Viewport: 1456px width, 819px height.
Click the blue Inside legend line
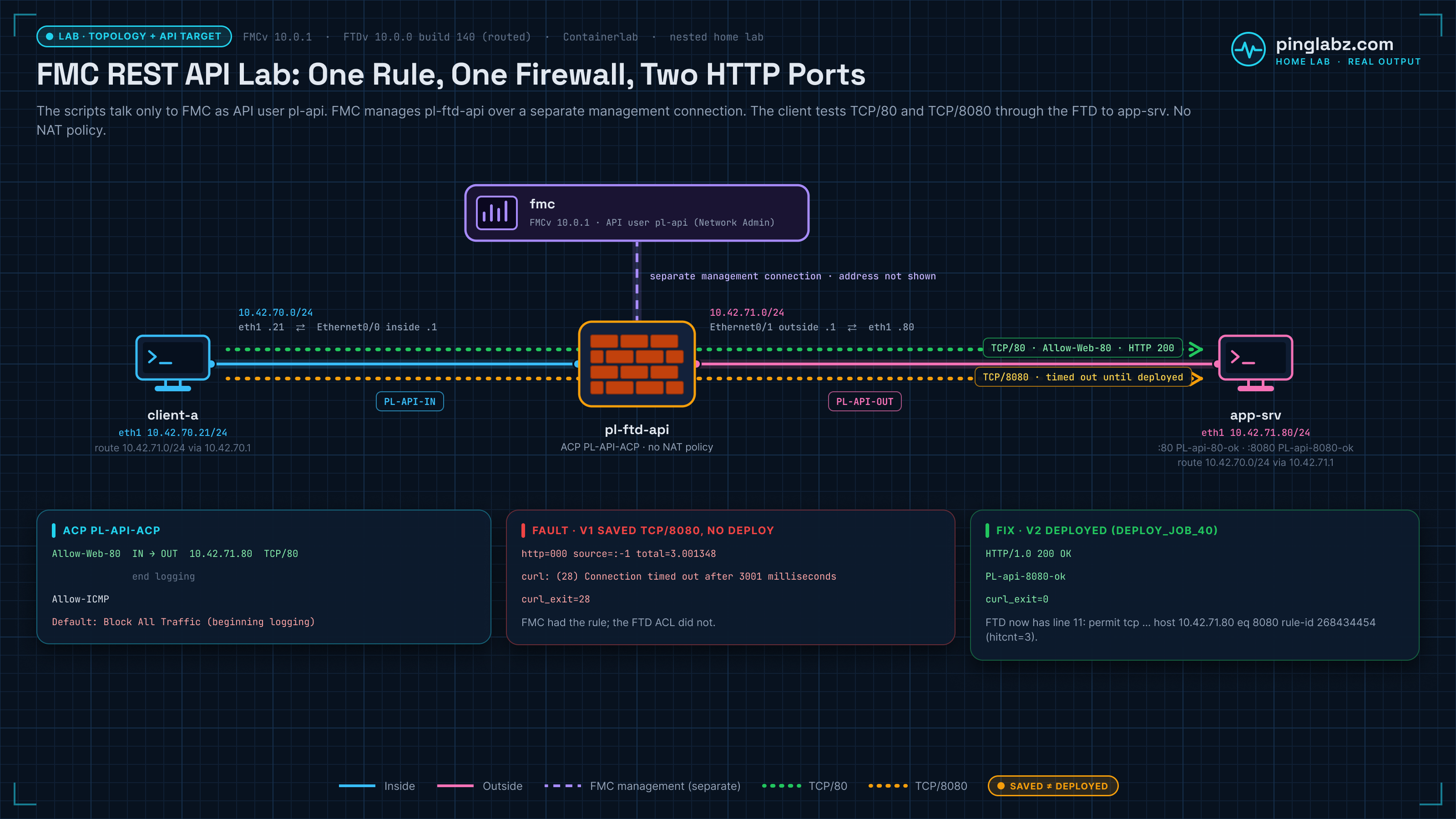pos(357,786)
